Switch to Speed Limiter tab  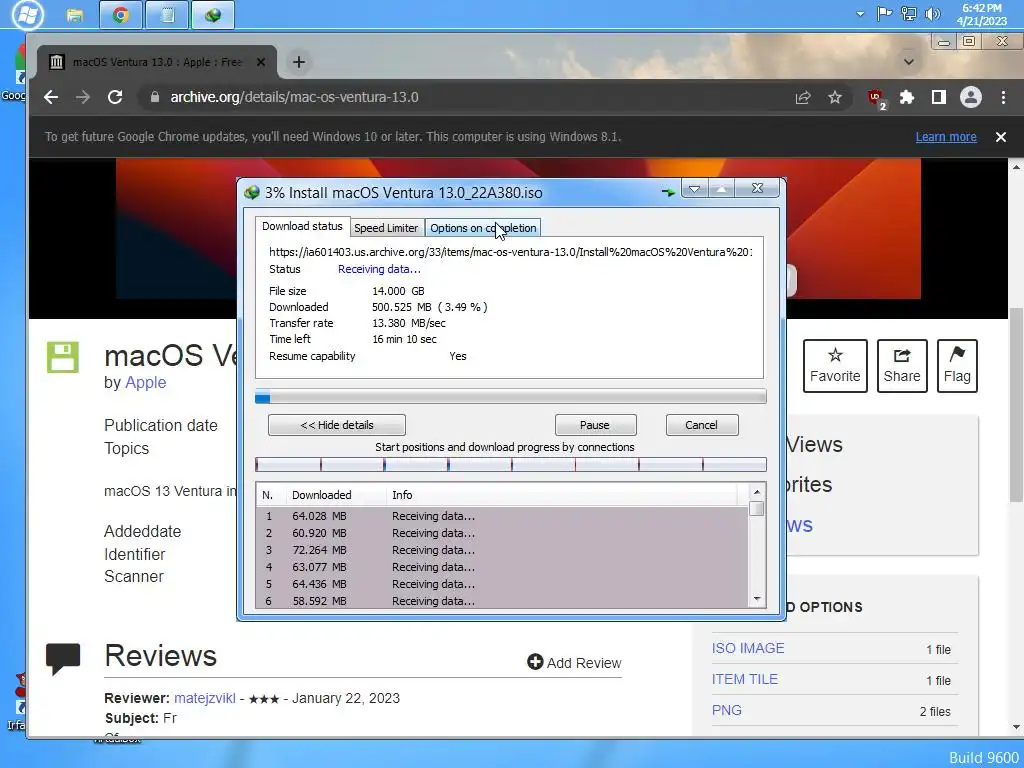pyautogui.click(x=386, y=228)
